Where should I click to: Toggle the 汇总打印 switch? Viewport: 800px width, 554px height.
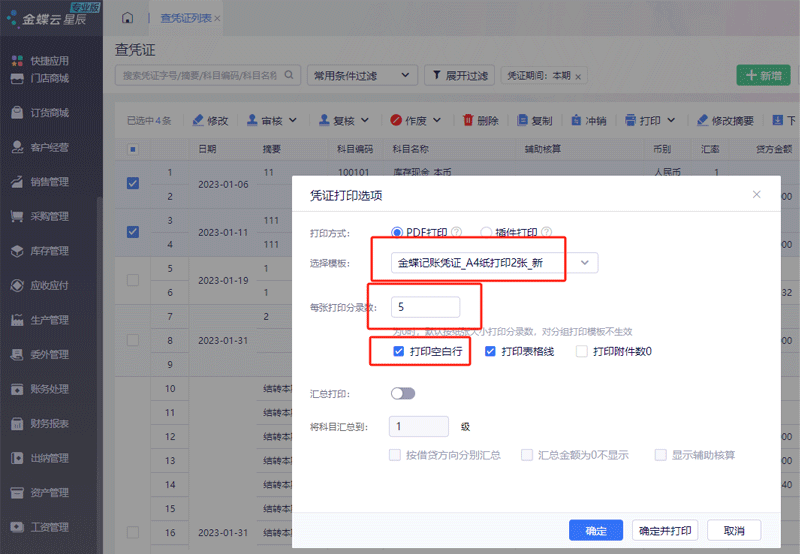pyautogui.click(x=403, y=393)
